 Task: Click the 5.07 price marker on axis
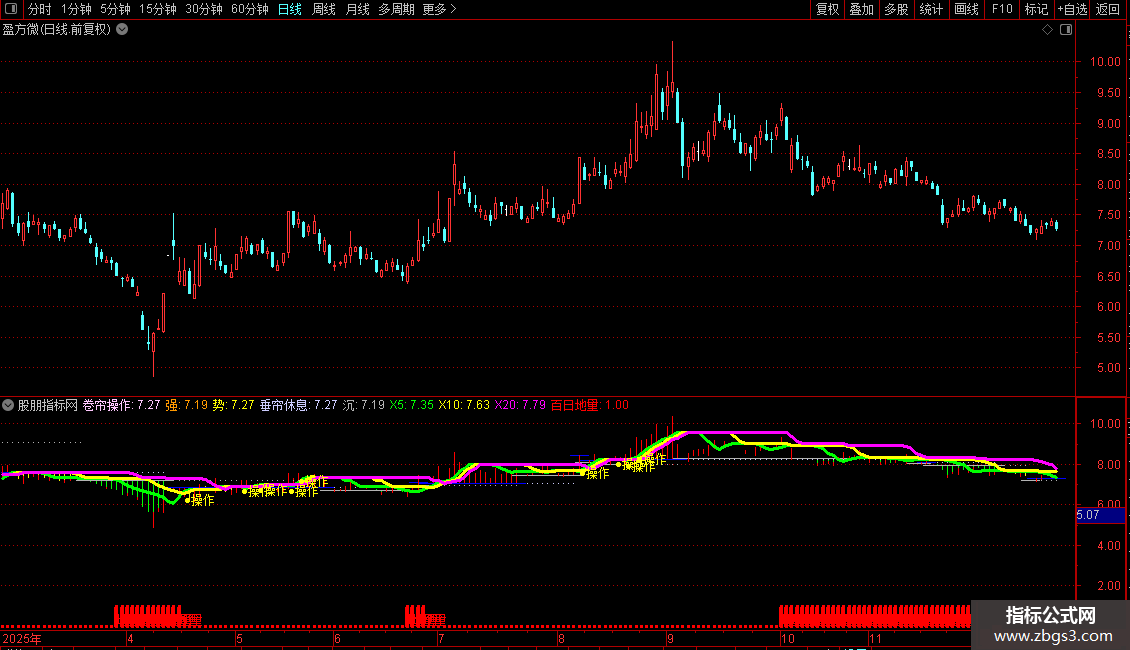(1100, 515)
